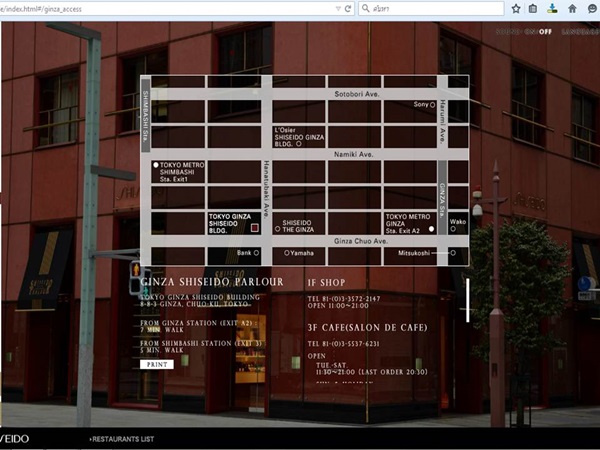Click the shop phone number 3572-2147
This screenshot has height=450, width=600.
(x=344, y=298)
